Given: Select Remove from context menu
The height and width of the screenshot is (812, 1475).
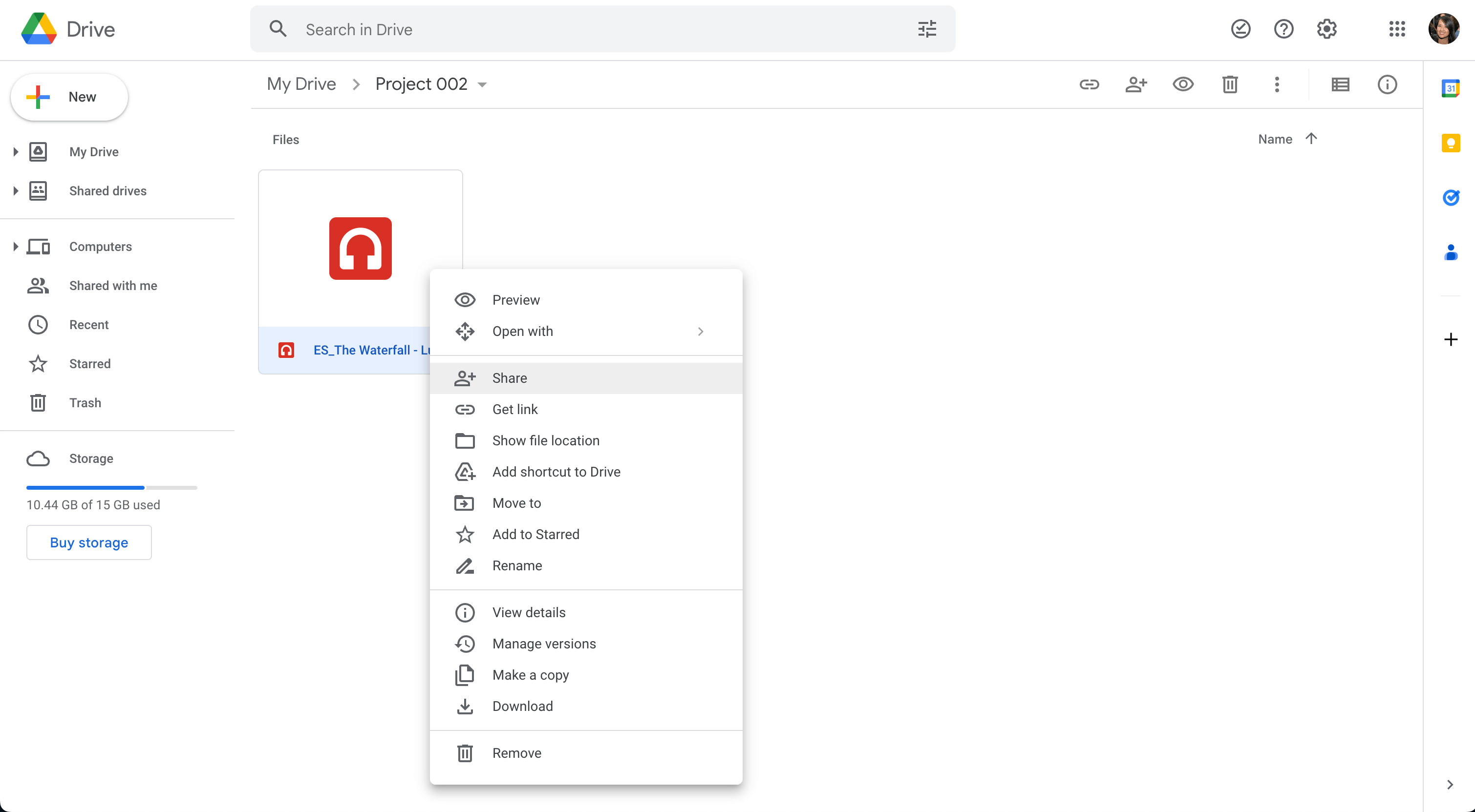Looking at the screenshot, I should point(517,753).
